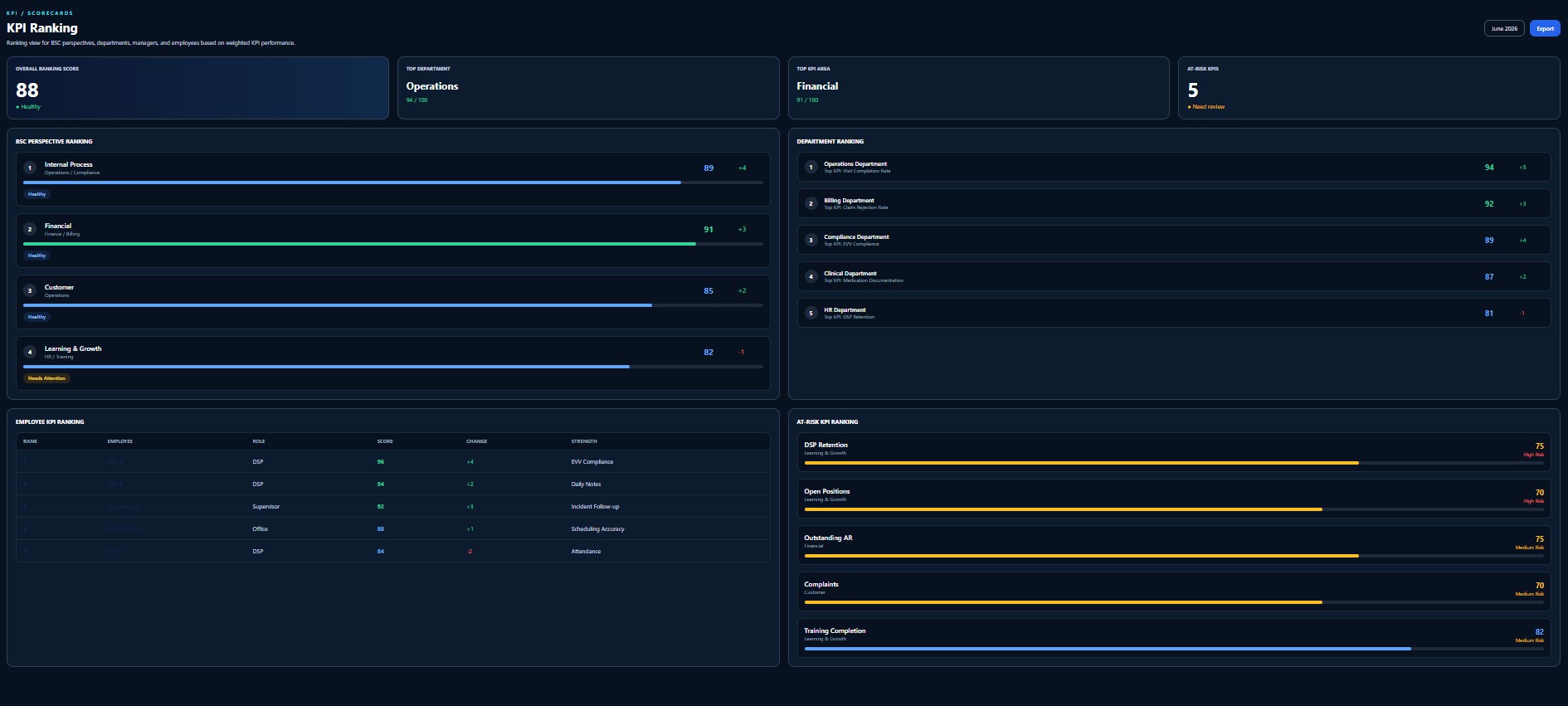Screen dimensions: 1568x706
Task: Click rank 2 badge beside Financial perspective
Action: click(30, 229)
